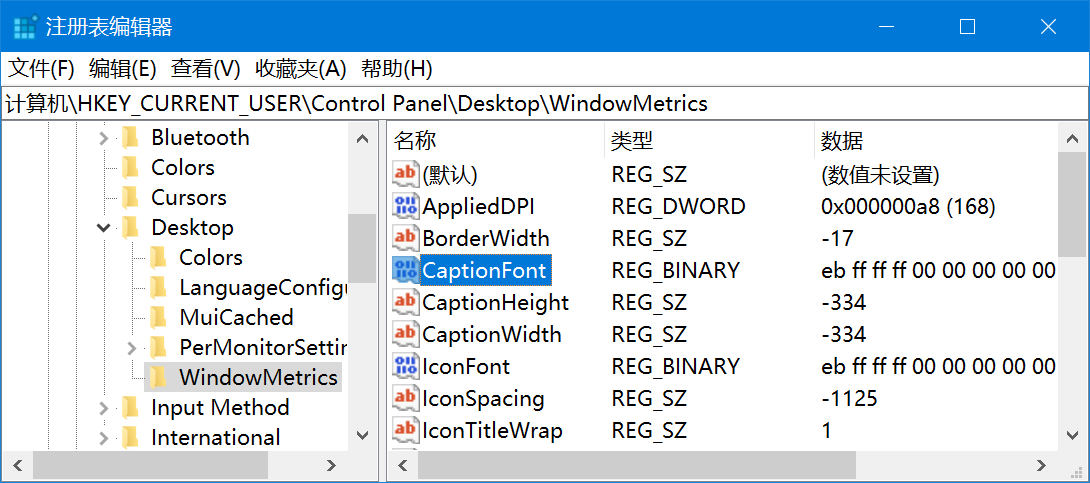1090x483 pixels.
Task: Collapse the Desktop tree node
Action: (104, 227)
